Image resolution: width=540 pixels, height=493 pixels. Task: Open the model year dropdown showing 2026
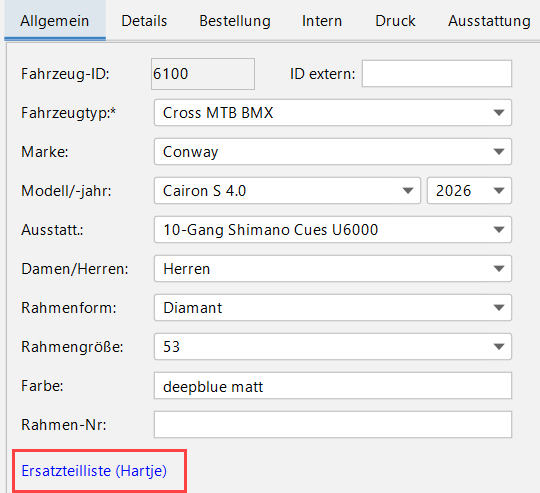[469, 190]
